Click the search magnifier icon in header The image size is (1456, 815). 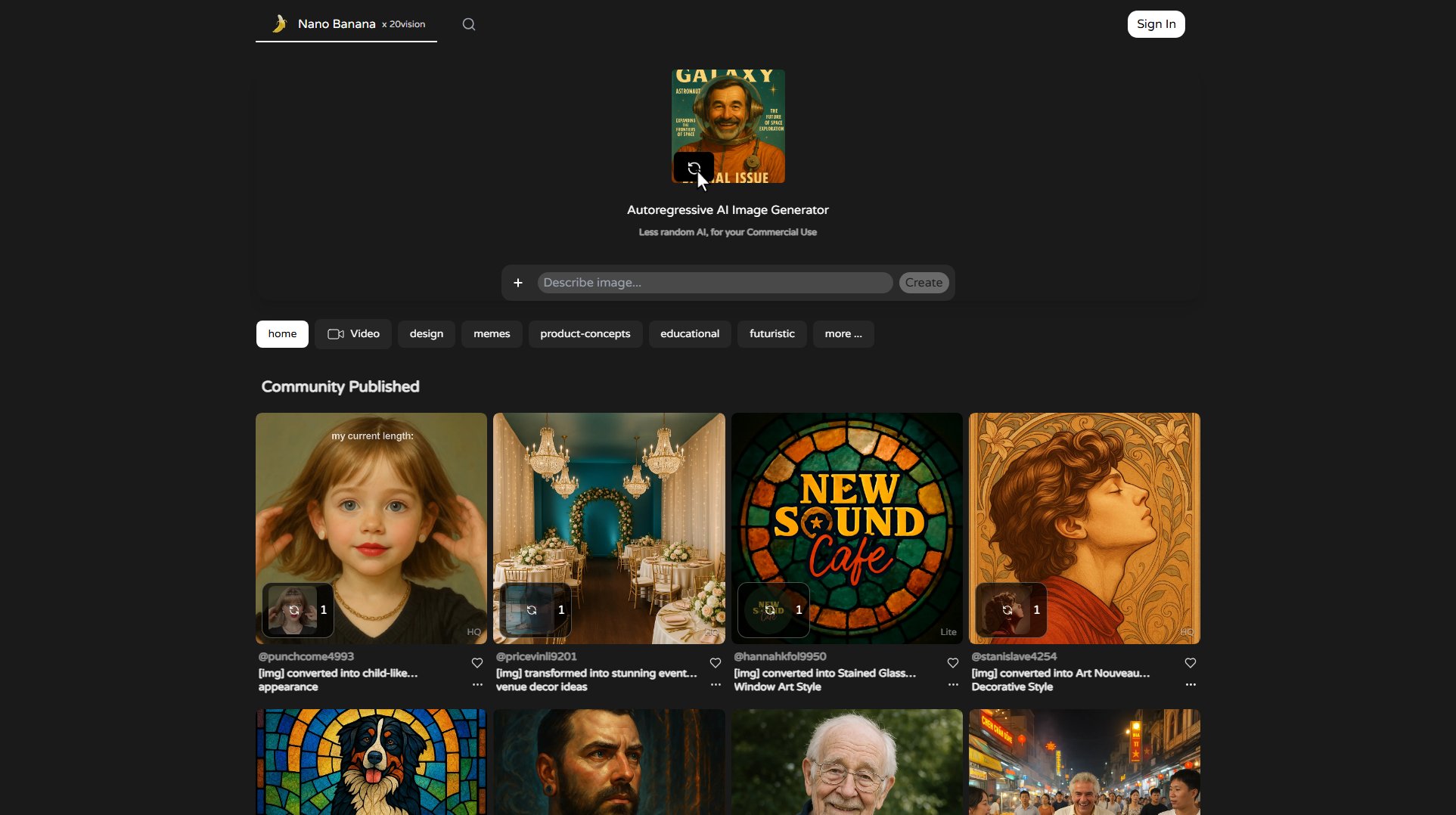click(x=469, y=24)
